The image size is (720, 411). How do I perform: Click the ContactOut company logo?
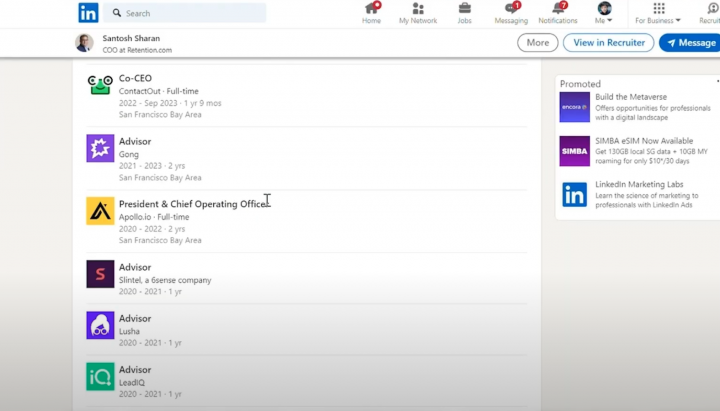click(x=100, y=86)
